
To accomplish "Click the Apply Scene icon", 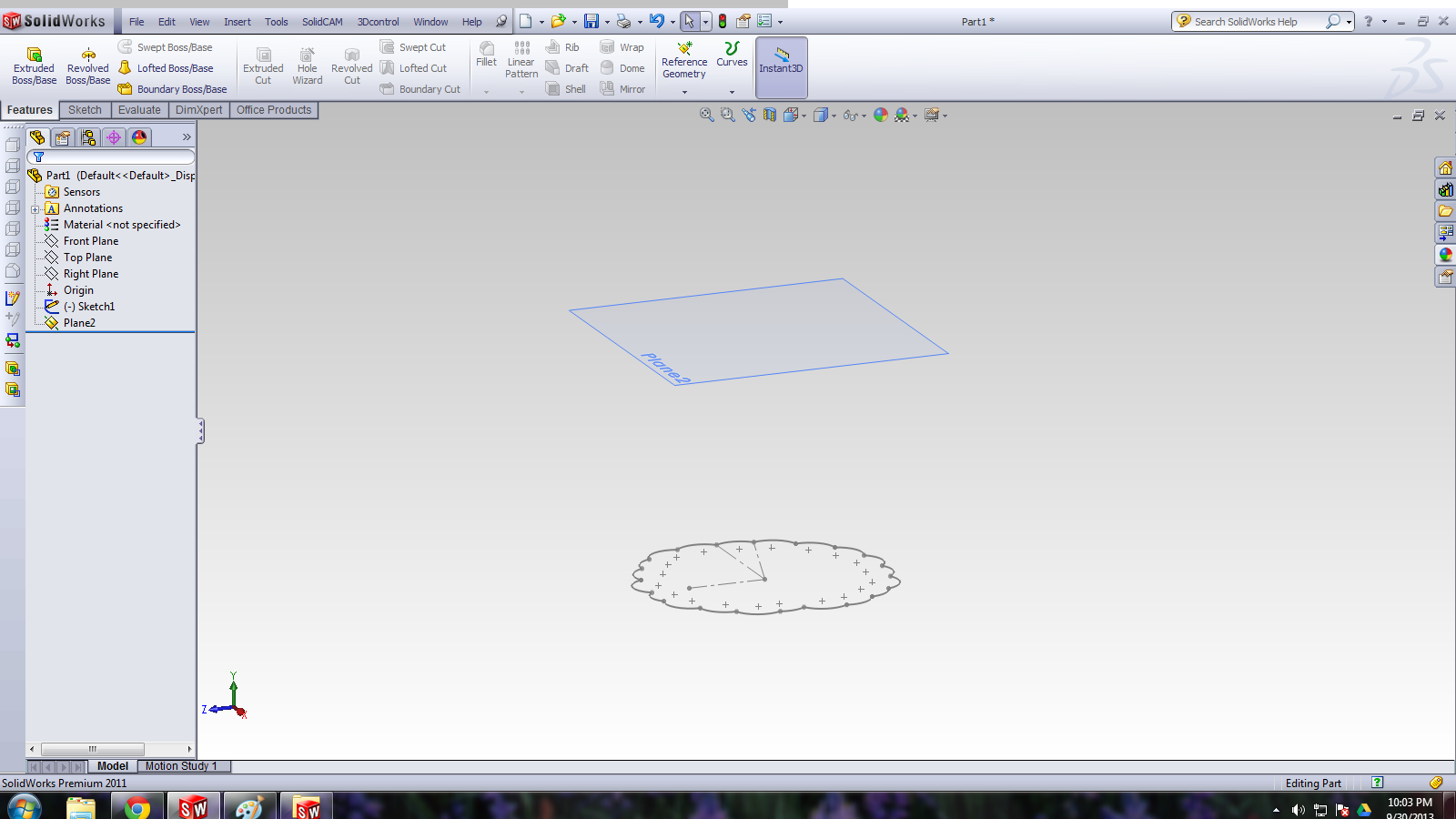I will coord(902,115).
